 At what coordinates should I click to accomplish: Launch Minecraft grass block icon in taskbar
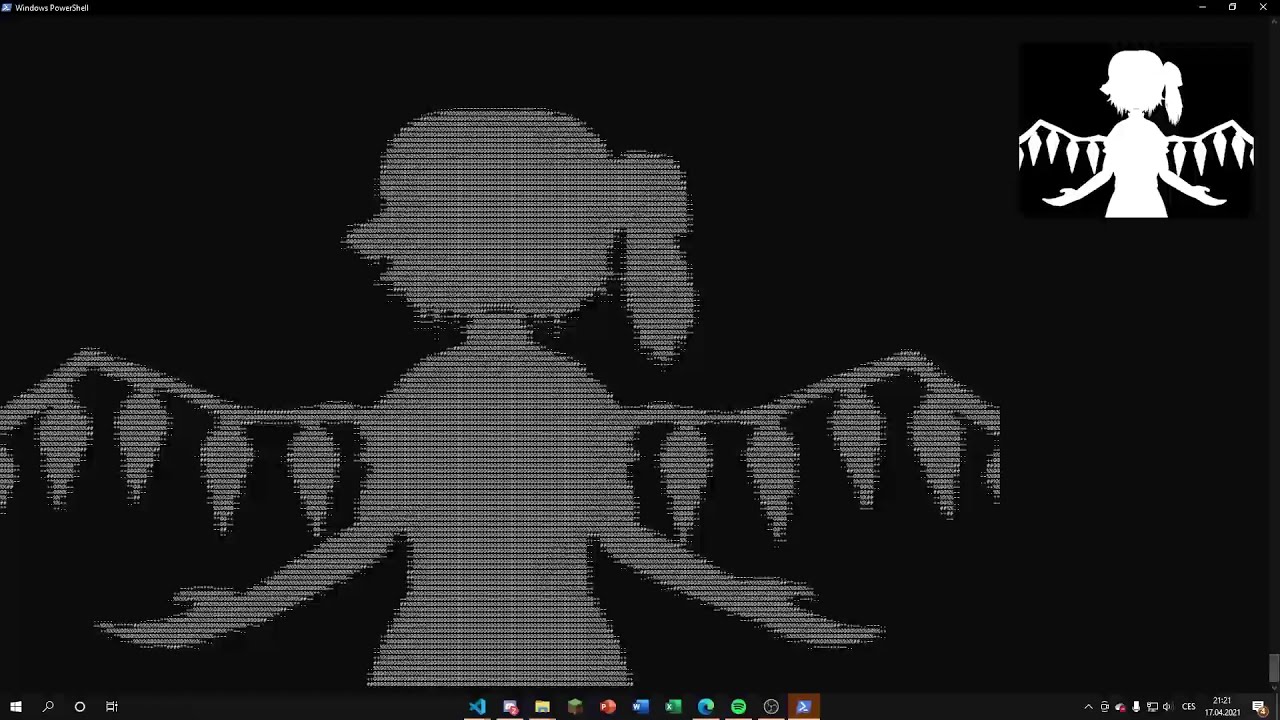pos(575,707)
